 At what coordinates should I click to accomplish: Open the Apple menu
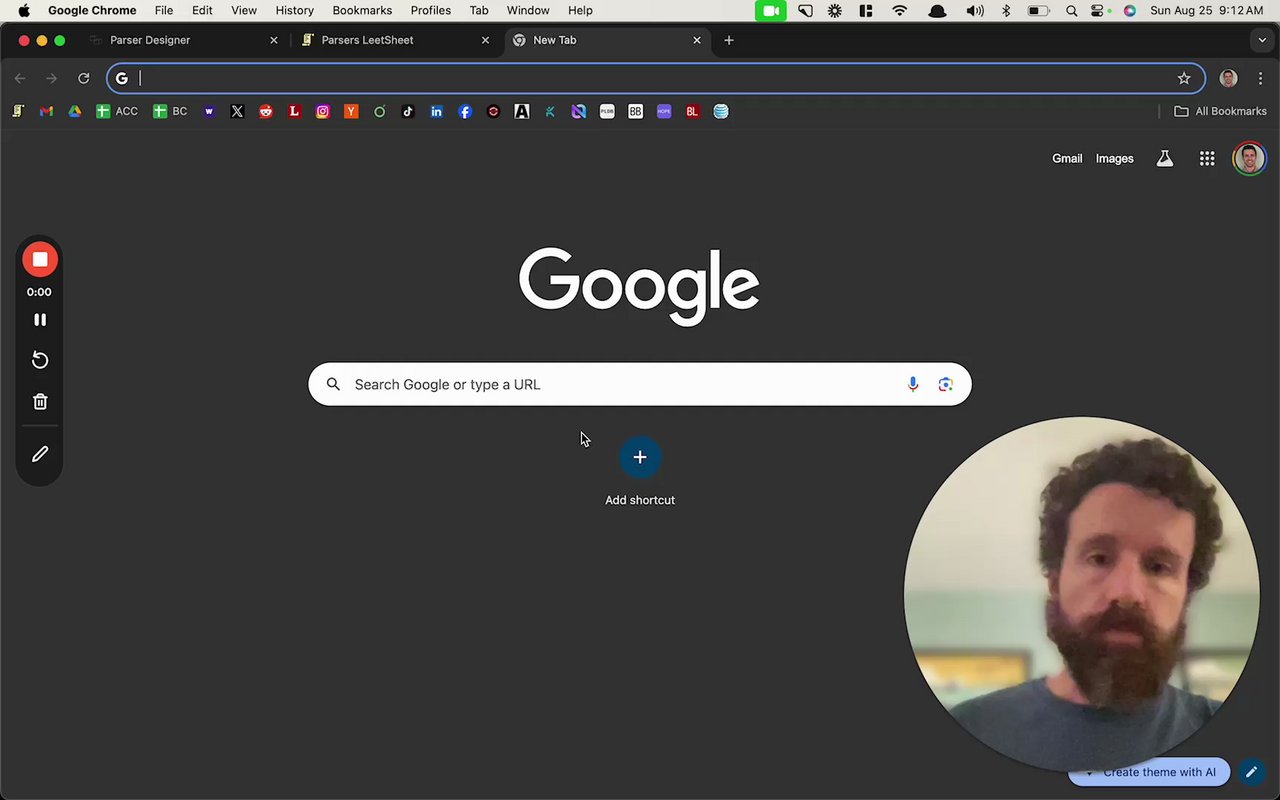click(x=23, y=10)
